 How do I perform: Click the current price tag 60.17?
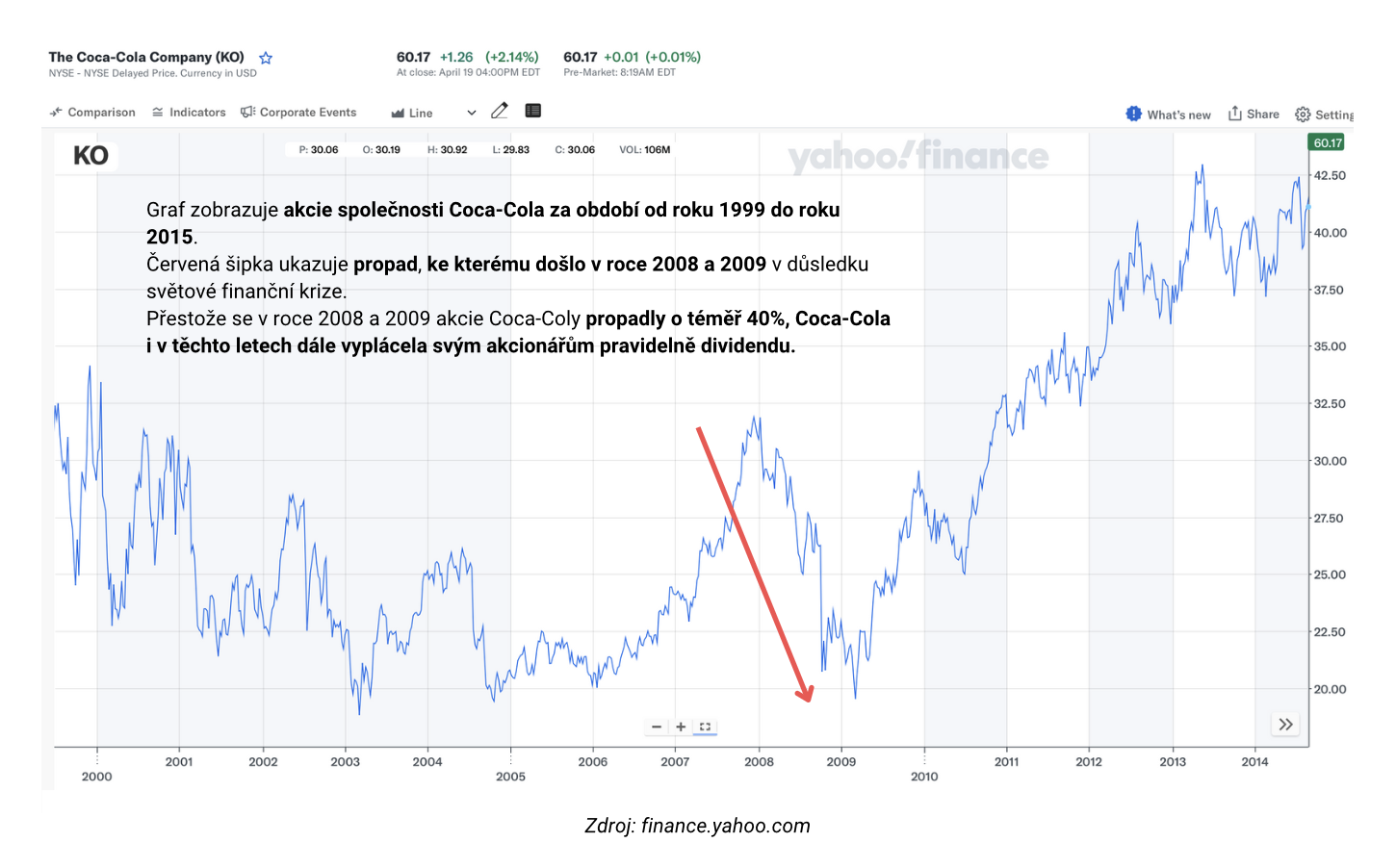point(1328,143)
